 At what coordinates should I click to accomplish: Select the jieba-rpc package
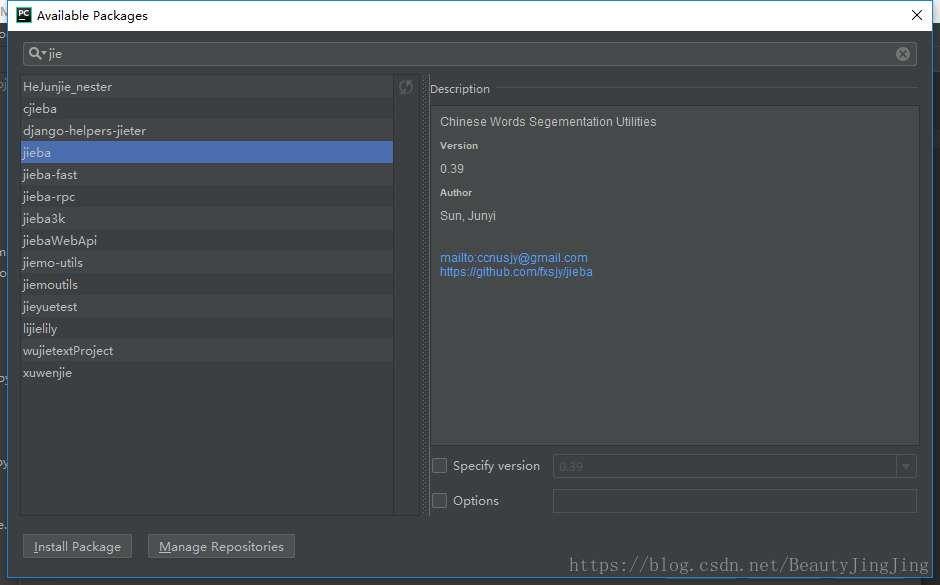[207, 197]
